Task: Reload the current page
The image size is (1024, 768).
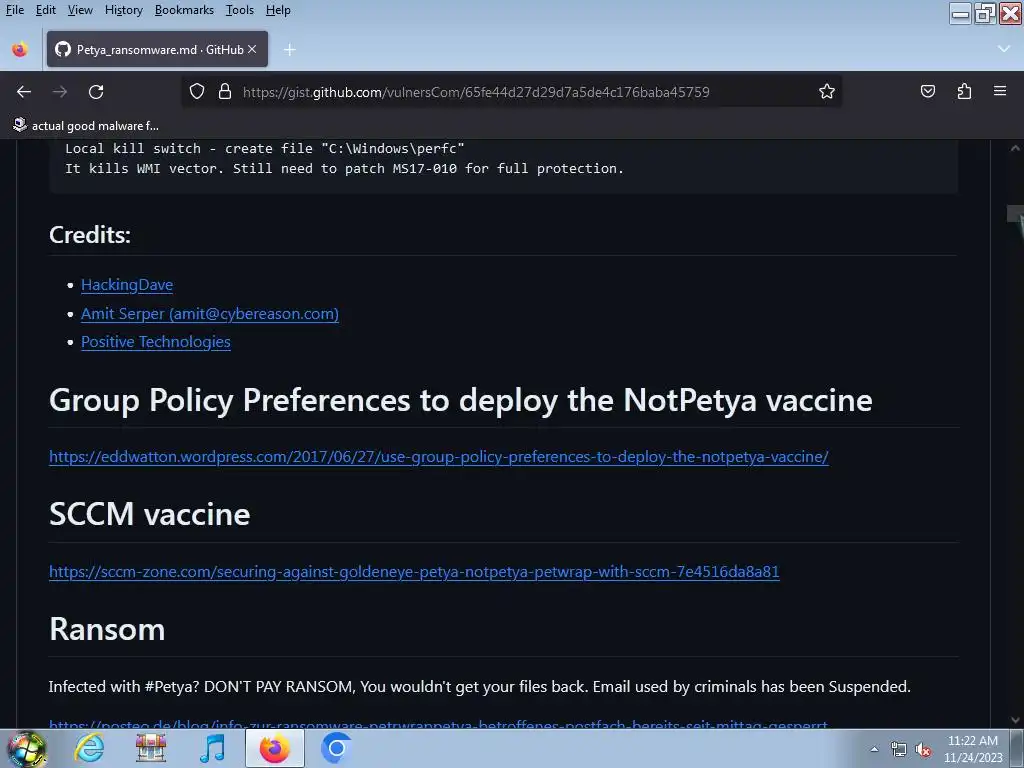Action: (x=96, y=92)
